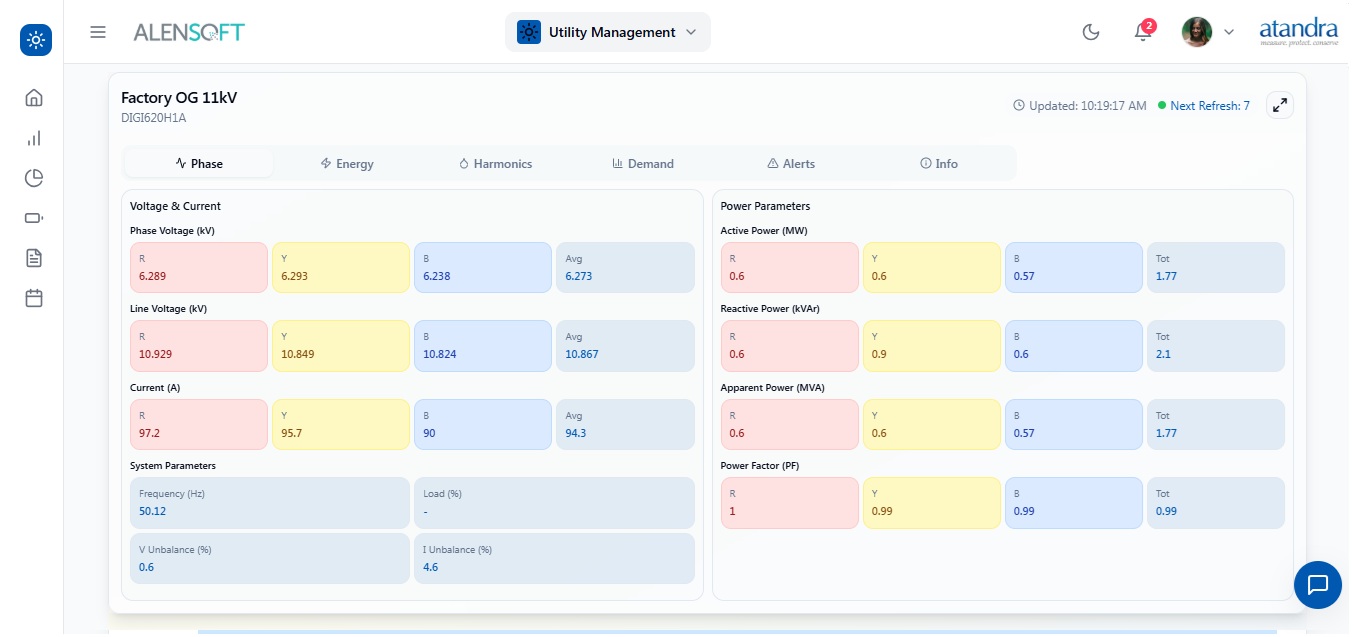Expand the user profile chevron menu
Screen dimensions: 1362x637
pos(1229,32)
